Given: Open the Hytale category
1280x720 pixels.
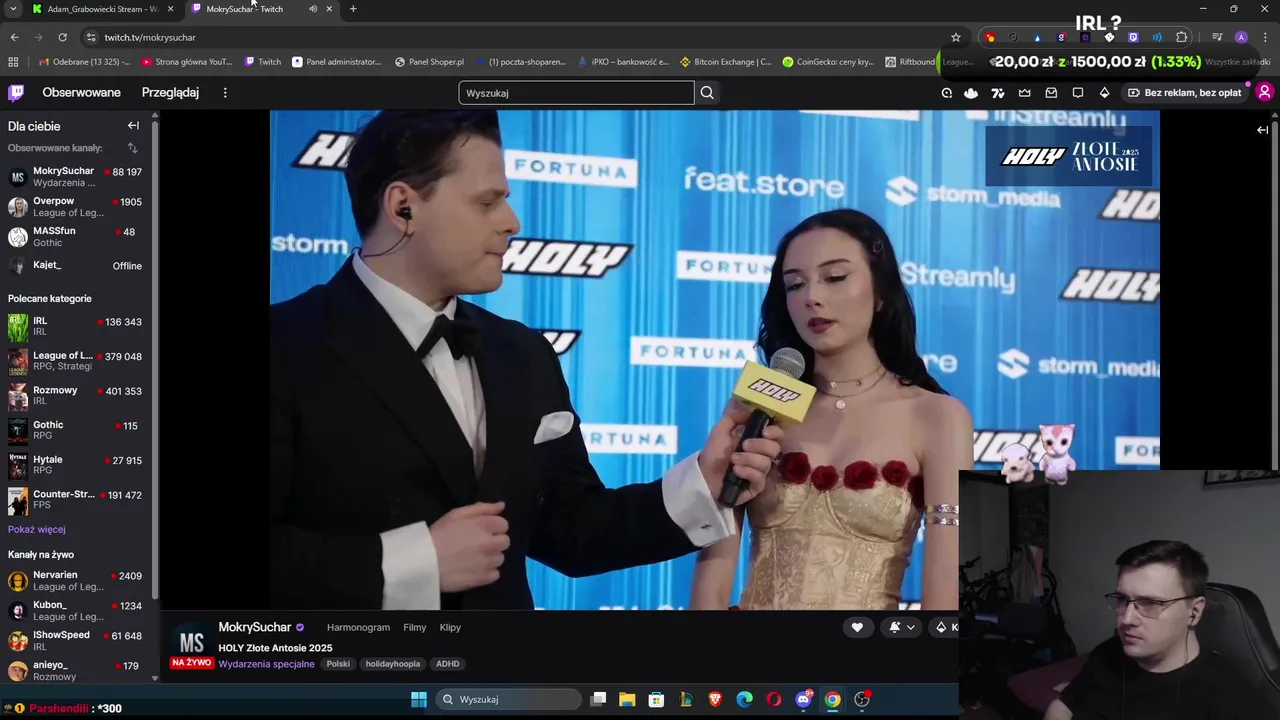Looking at the screenshot, I should pyautogui.click(x=76, y=465).
